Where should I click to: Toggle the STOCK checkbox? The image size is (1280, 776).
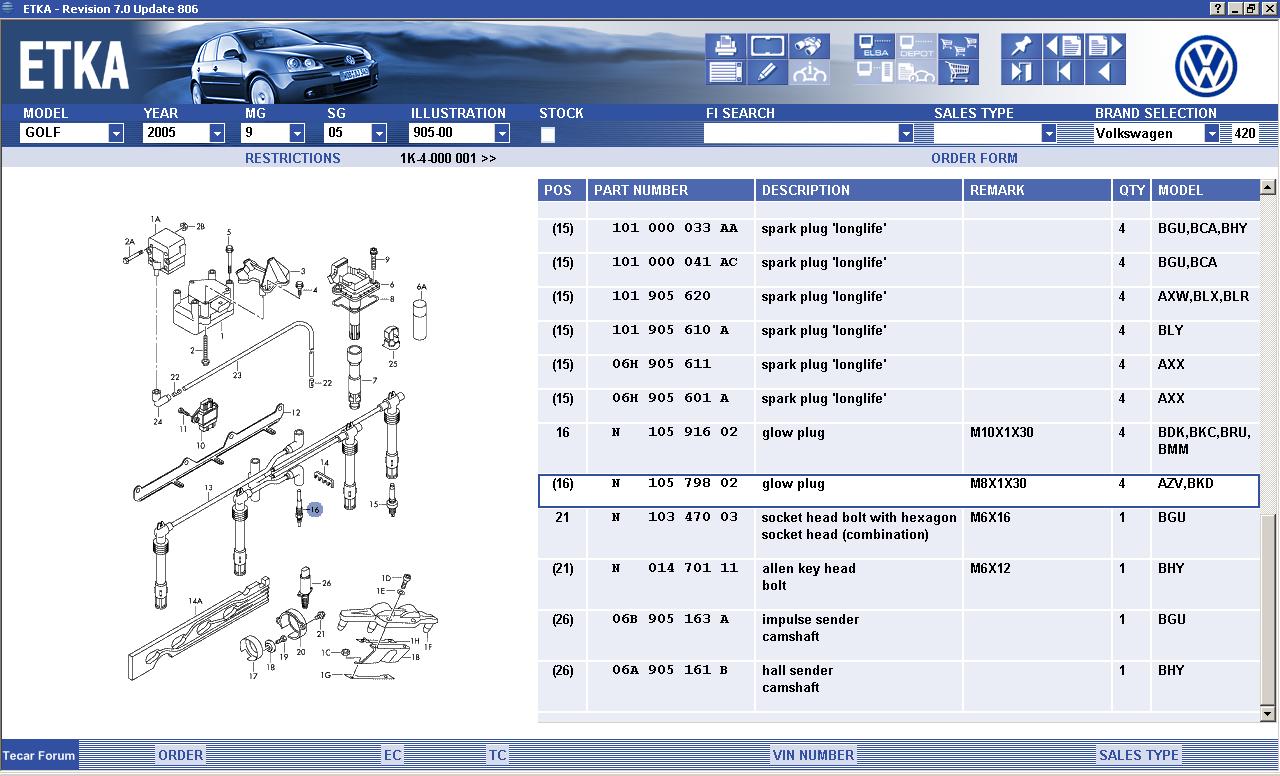[547, 134]
